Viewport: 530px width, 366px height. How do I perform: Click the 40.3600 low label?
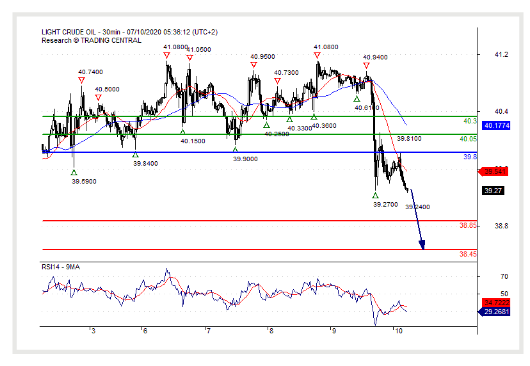pos(324,126)
